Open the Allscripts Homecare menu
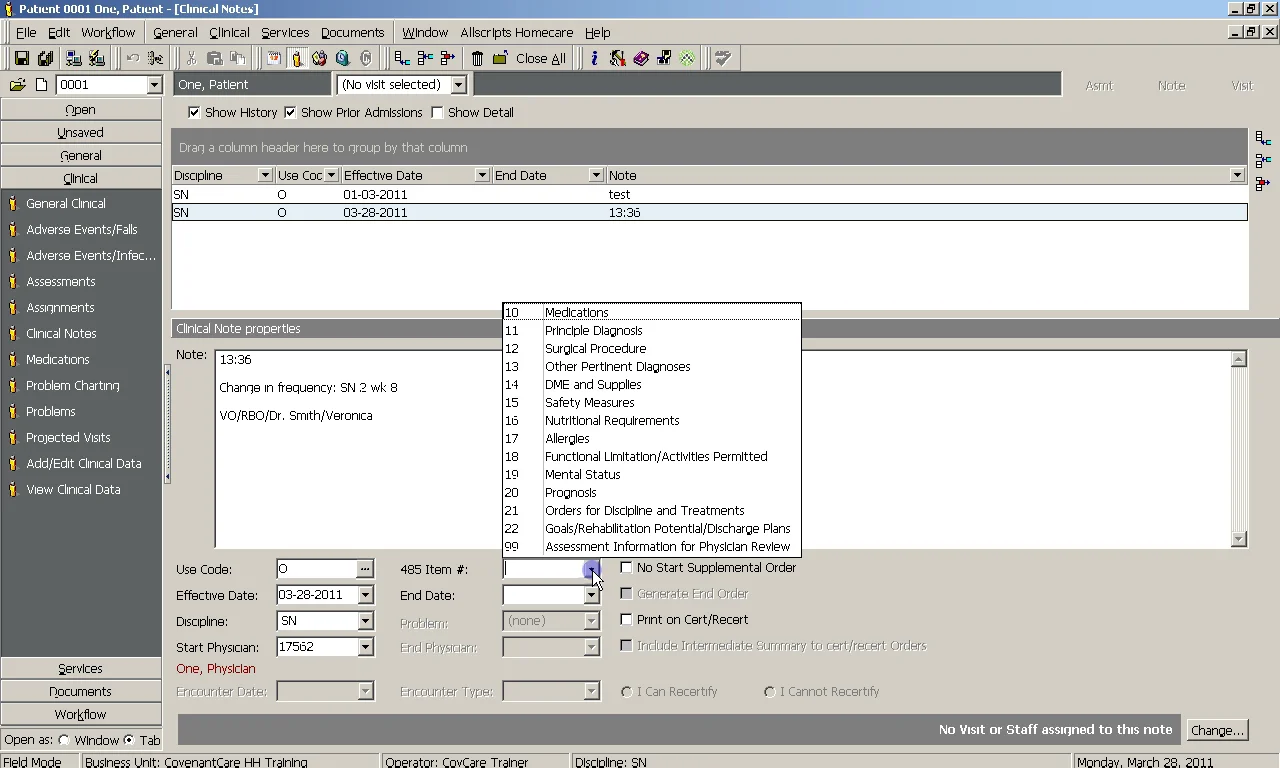The width and height of the screenshot is (1280, 768). coord(516,33)
